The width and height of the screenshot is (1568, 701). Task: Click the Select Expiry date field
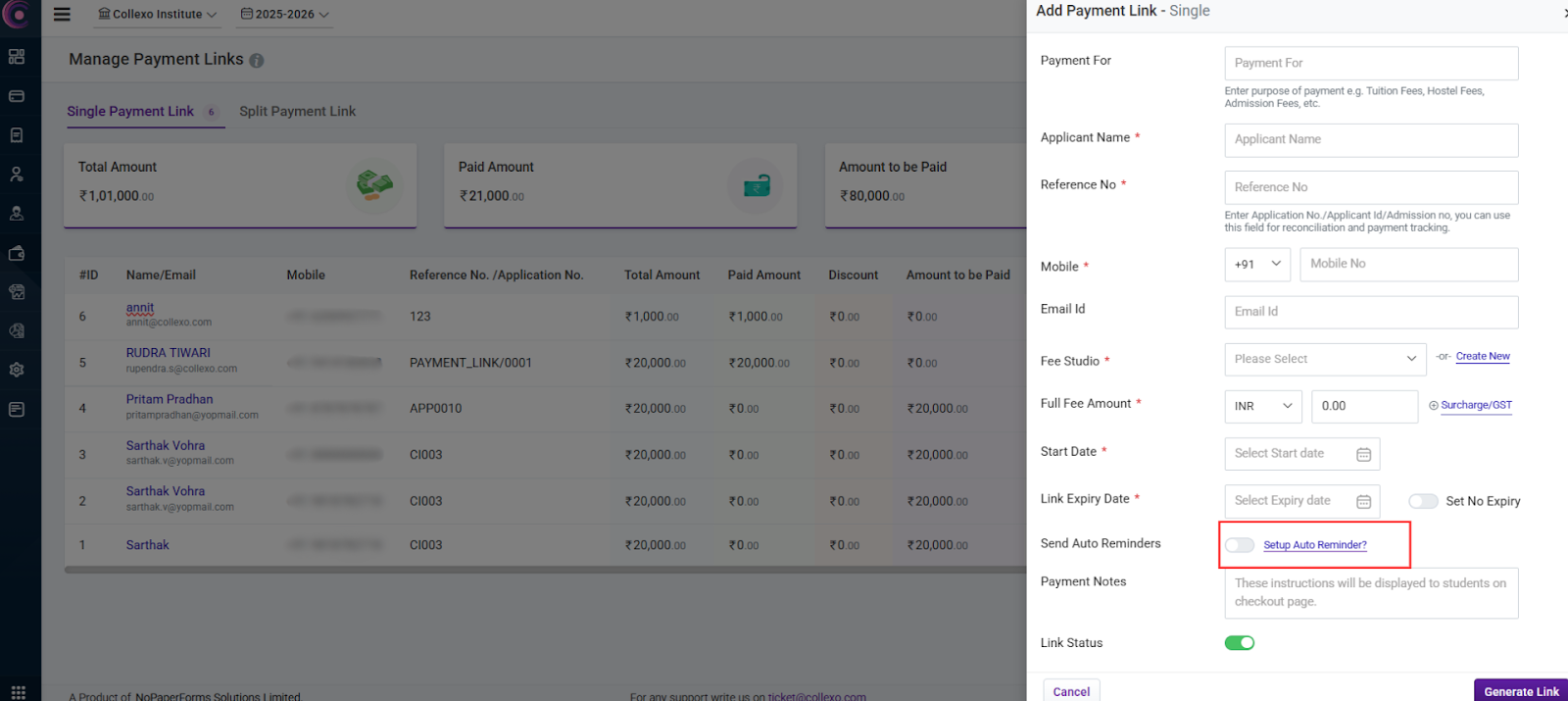click(x=1301, y=501)
